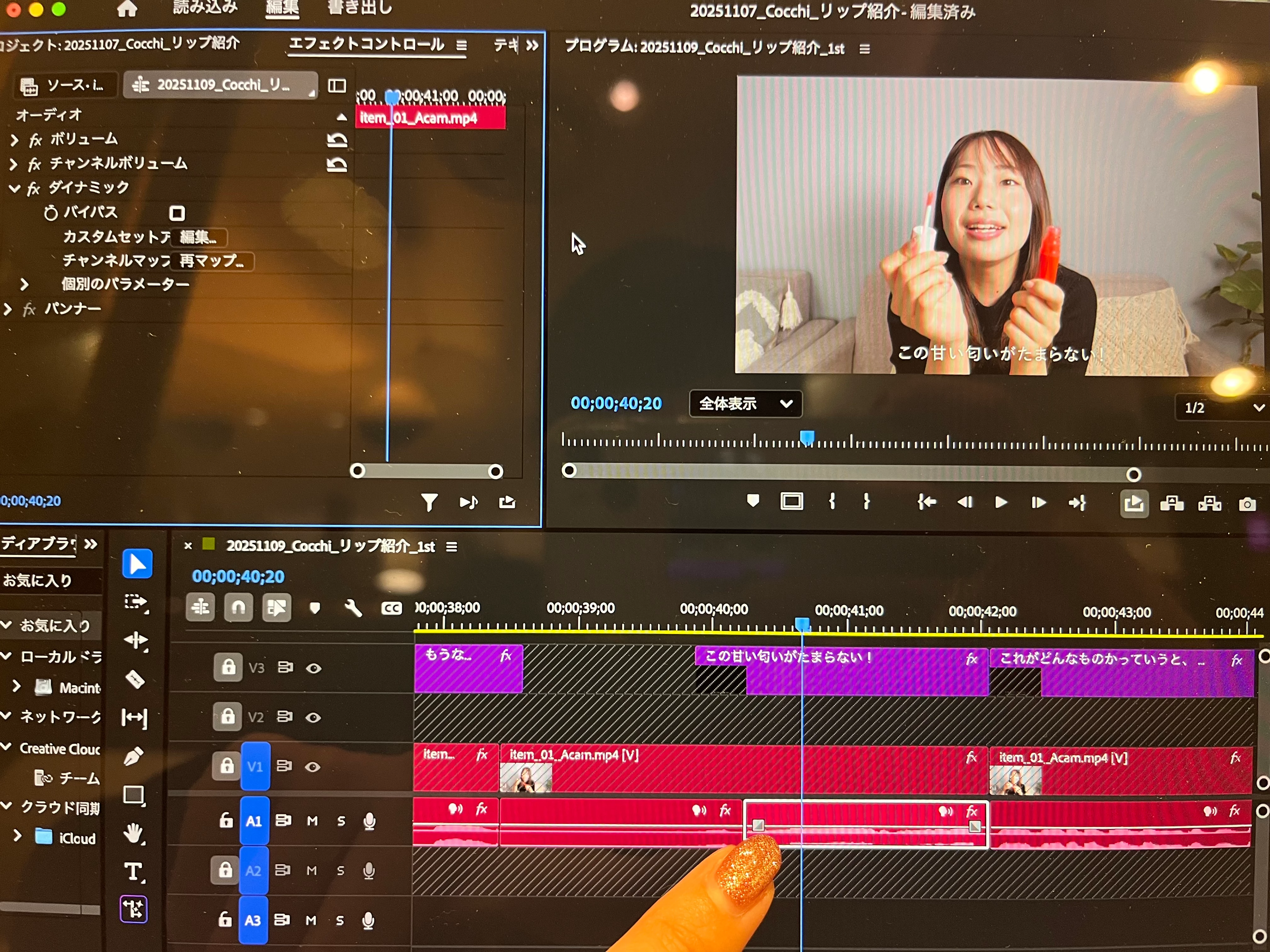The height and width of the screenshot is (952, 1270).
Task: Select the Razor tool in toolbar
Action: (x=135, y=679)
